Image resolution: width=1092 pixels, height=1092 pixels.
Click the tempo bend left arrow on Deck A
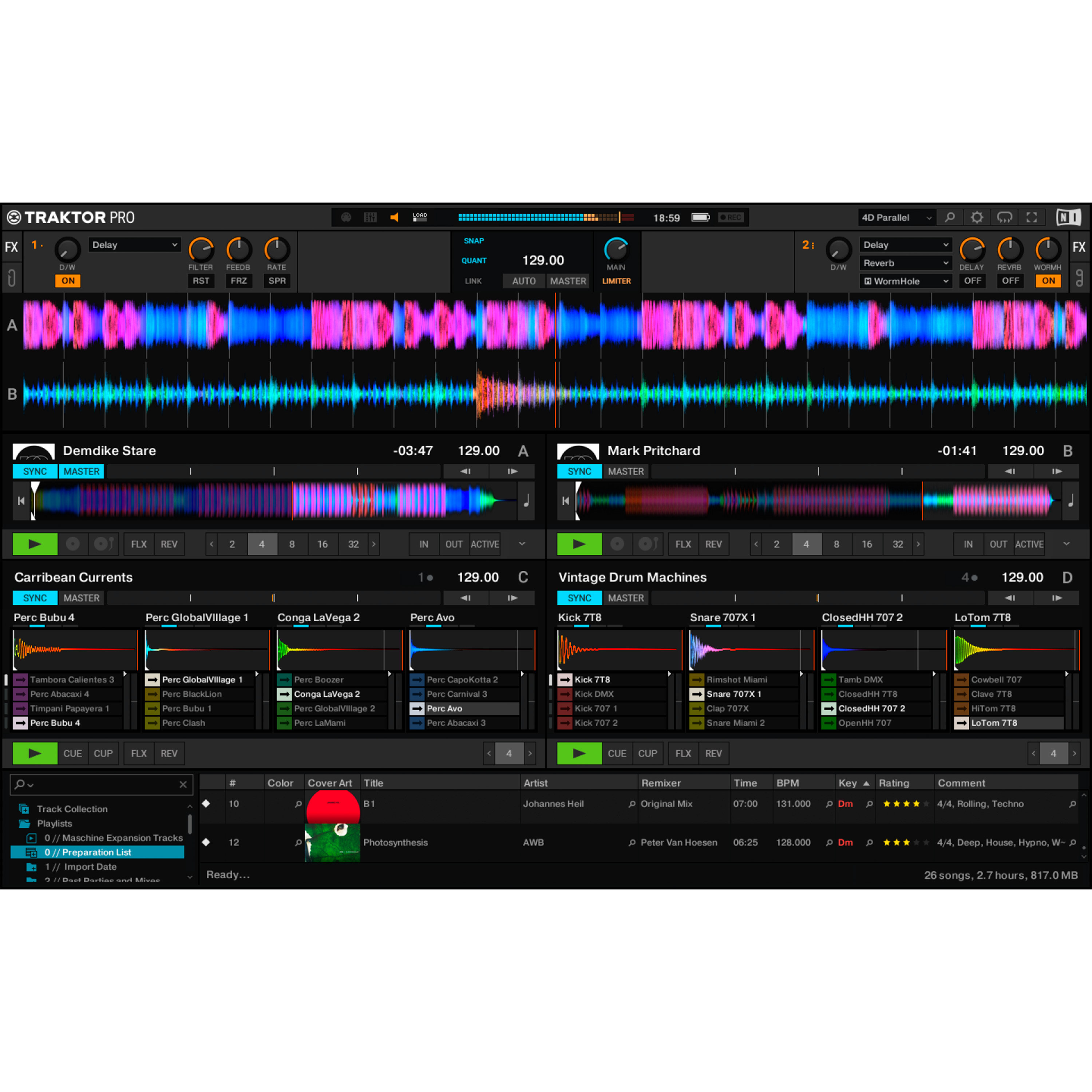point(466,471)
